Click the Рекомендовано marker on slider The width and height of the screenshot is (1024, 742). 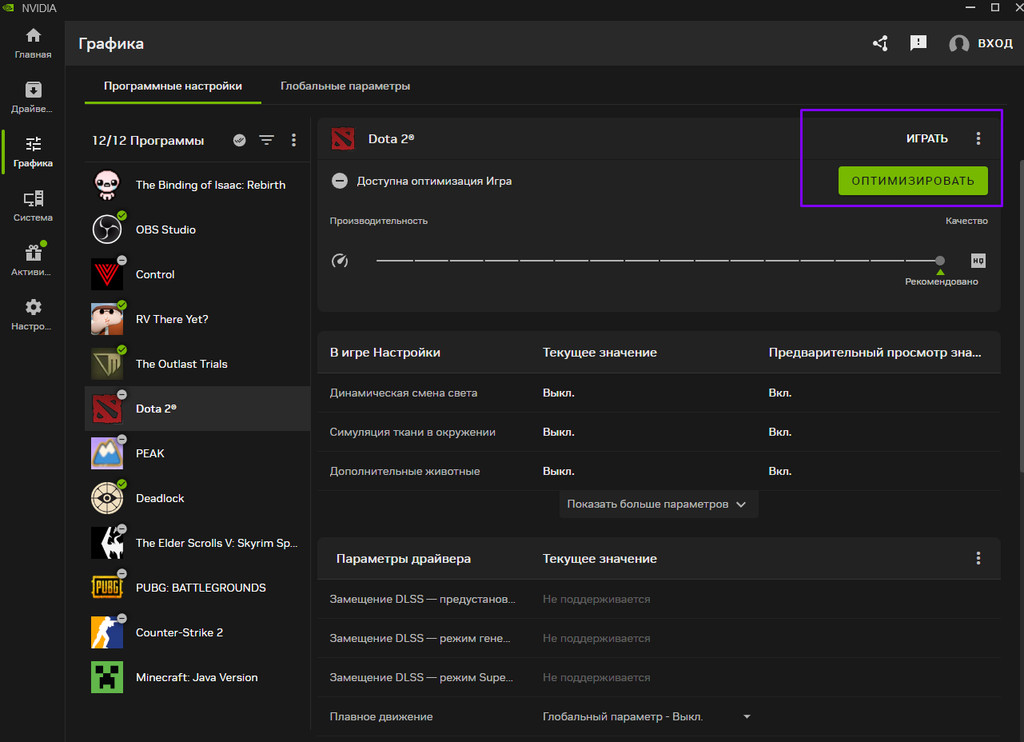(x=940, y=272)
